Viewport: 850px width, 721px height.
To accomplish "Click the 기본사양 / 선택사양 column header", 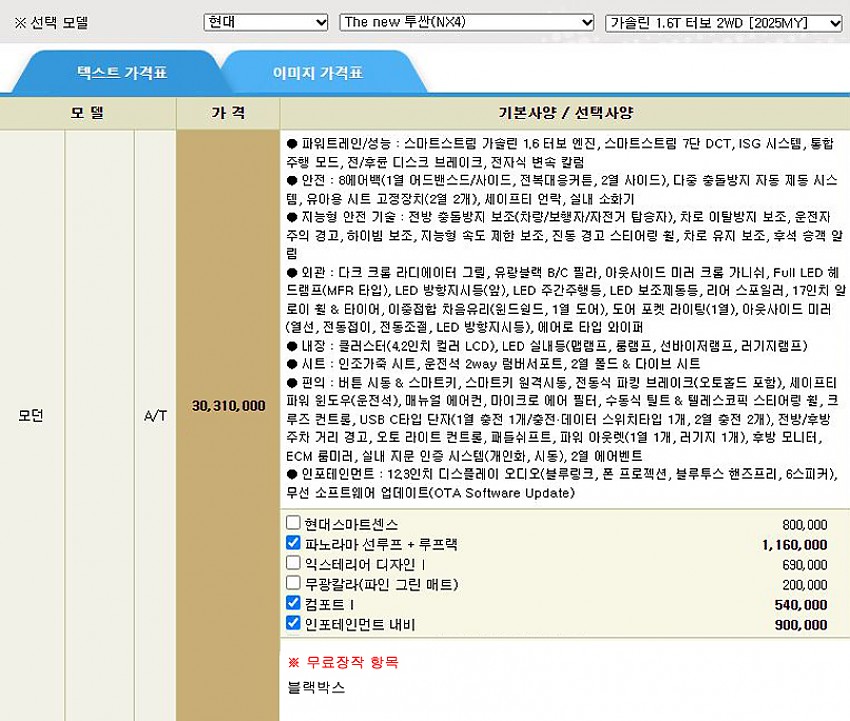I will click(x=564, y=113).
